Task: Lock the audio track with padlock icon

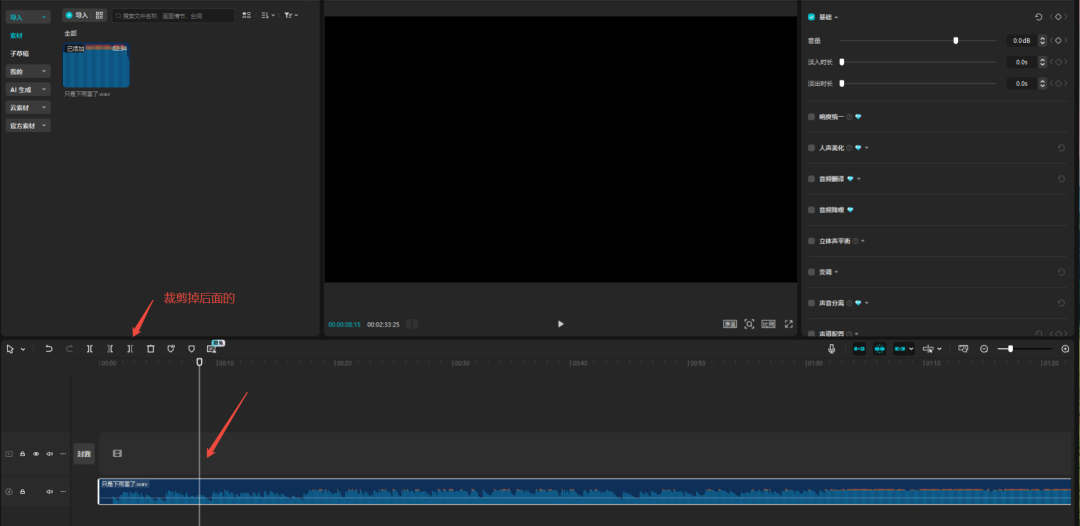Action: (x=22, y=492)
